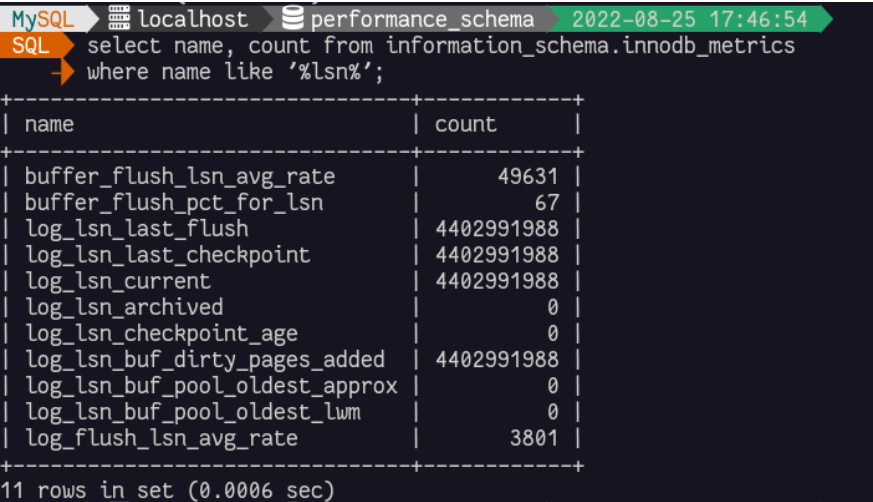This screenshot has height=502, width=873.
Task: Click the log_flush_lsn_avg_rate count value 3801
Action: (534, 437)
